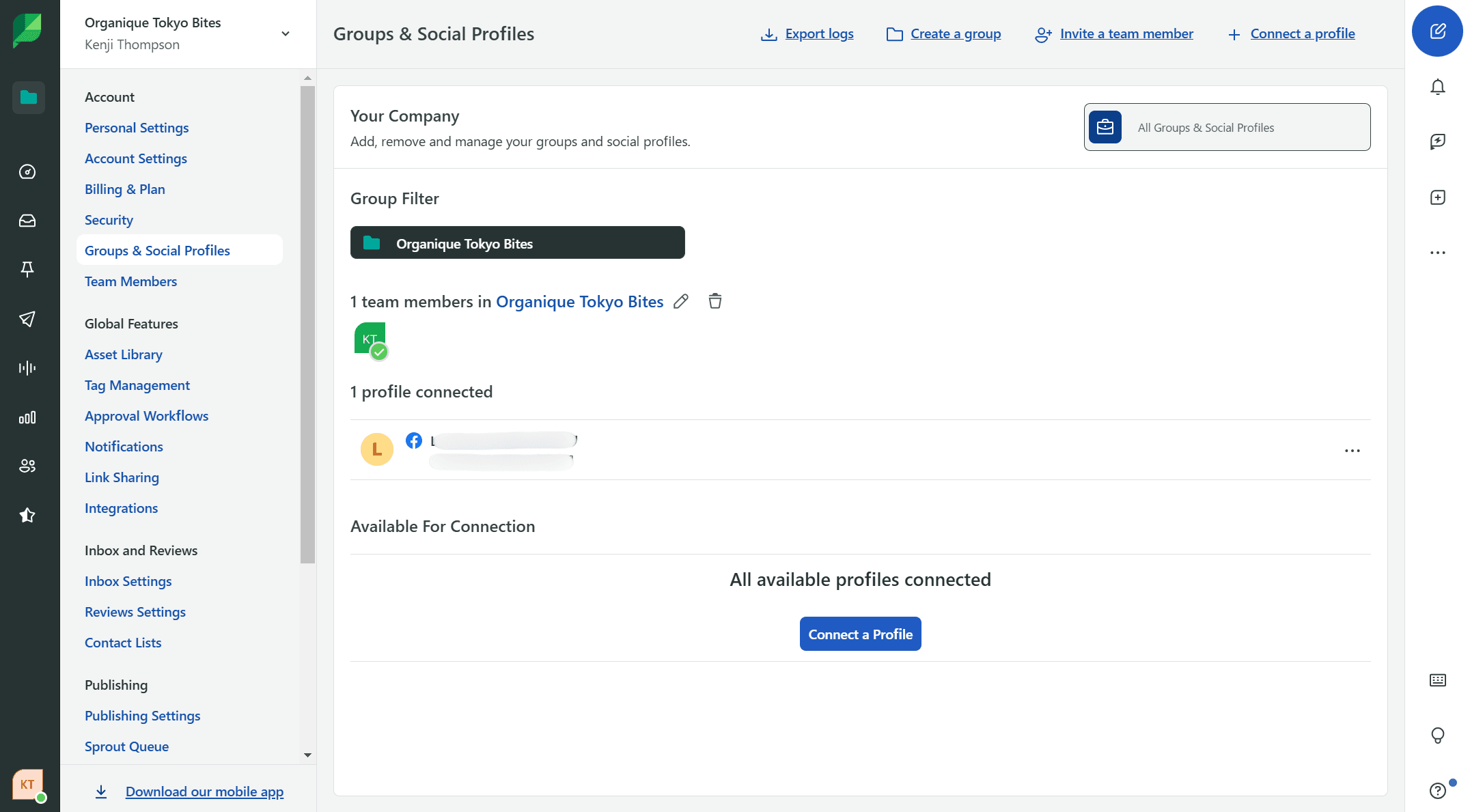Viewport: 1470px width, 812px height.
Task: Select Organique Tokyo Bites group filter
Action: click(x=517, y=243)
